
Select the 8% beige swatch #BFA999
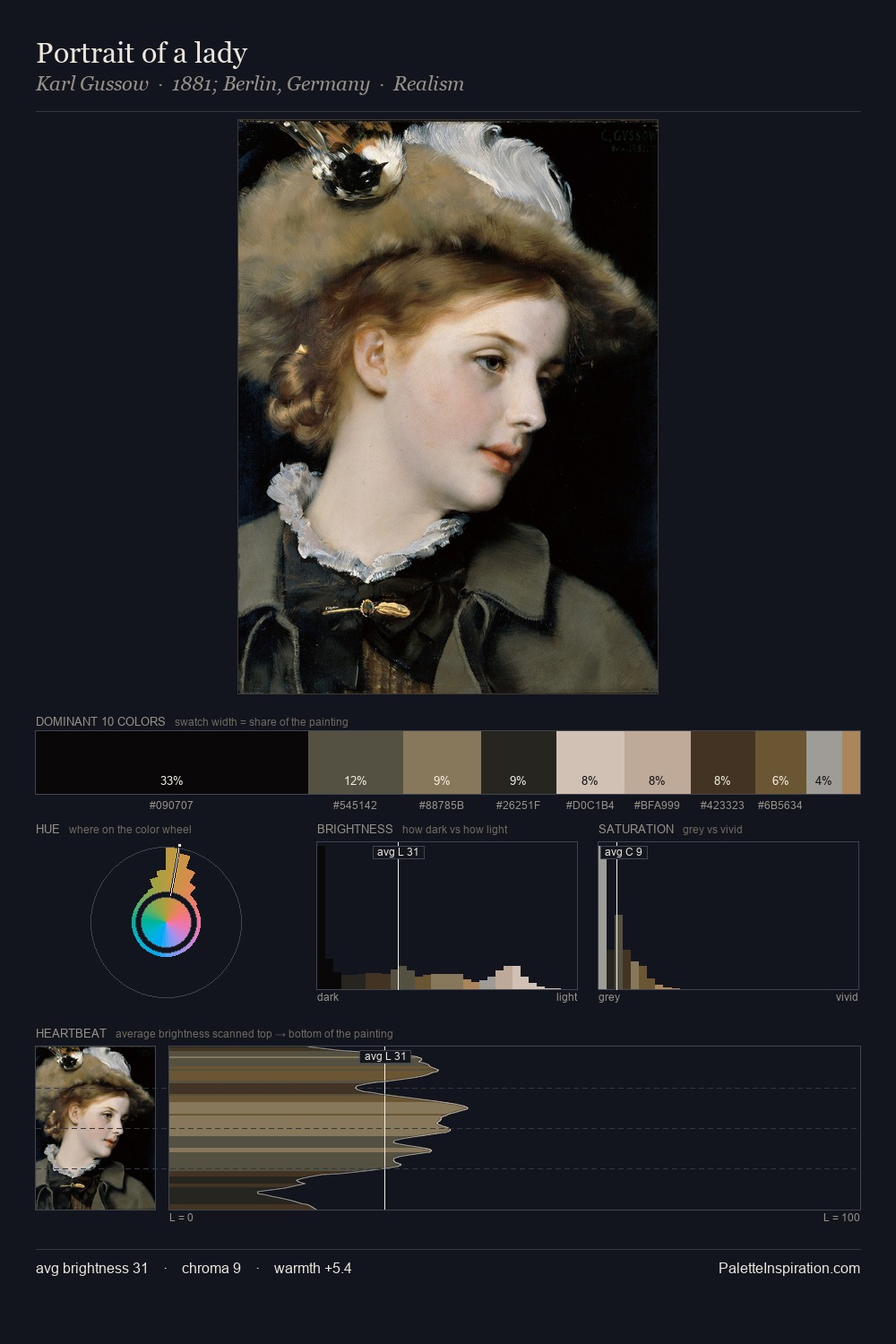tap(658, 762)
